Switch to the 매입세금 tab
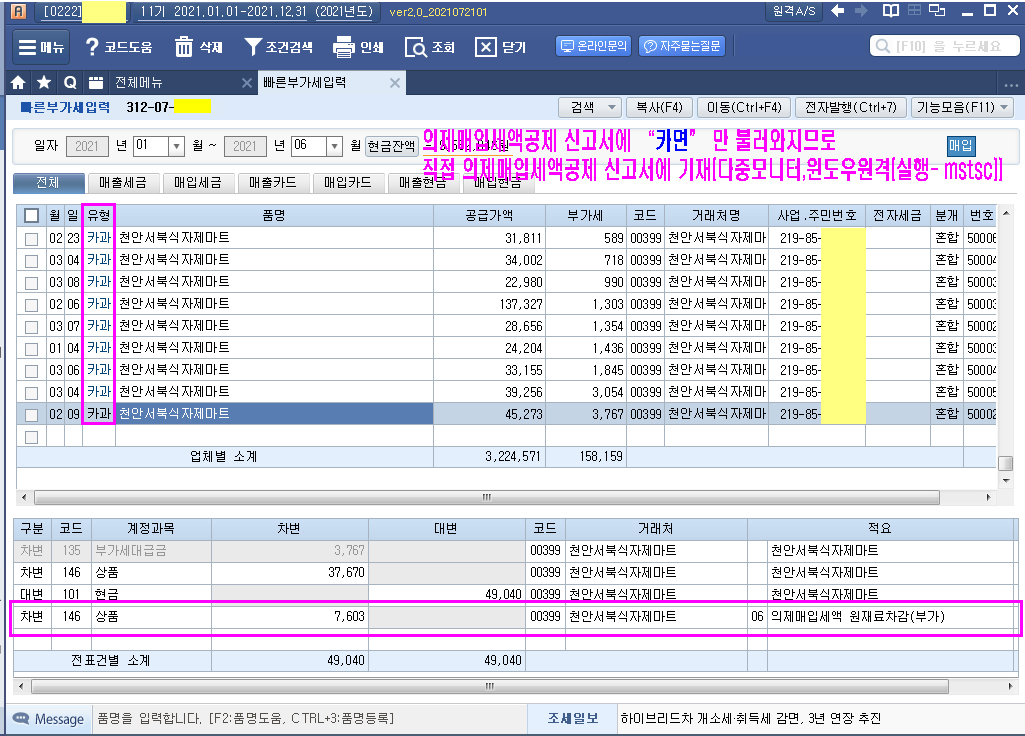 click(x=198, y=183)
